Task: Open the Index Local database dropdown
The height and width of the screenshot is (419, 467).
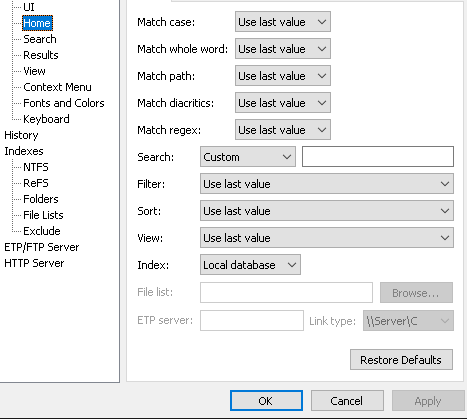Action: (x=250, y=265)
